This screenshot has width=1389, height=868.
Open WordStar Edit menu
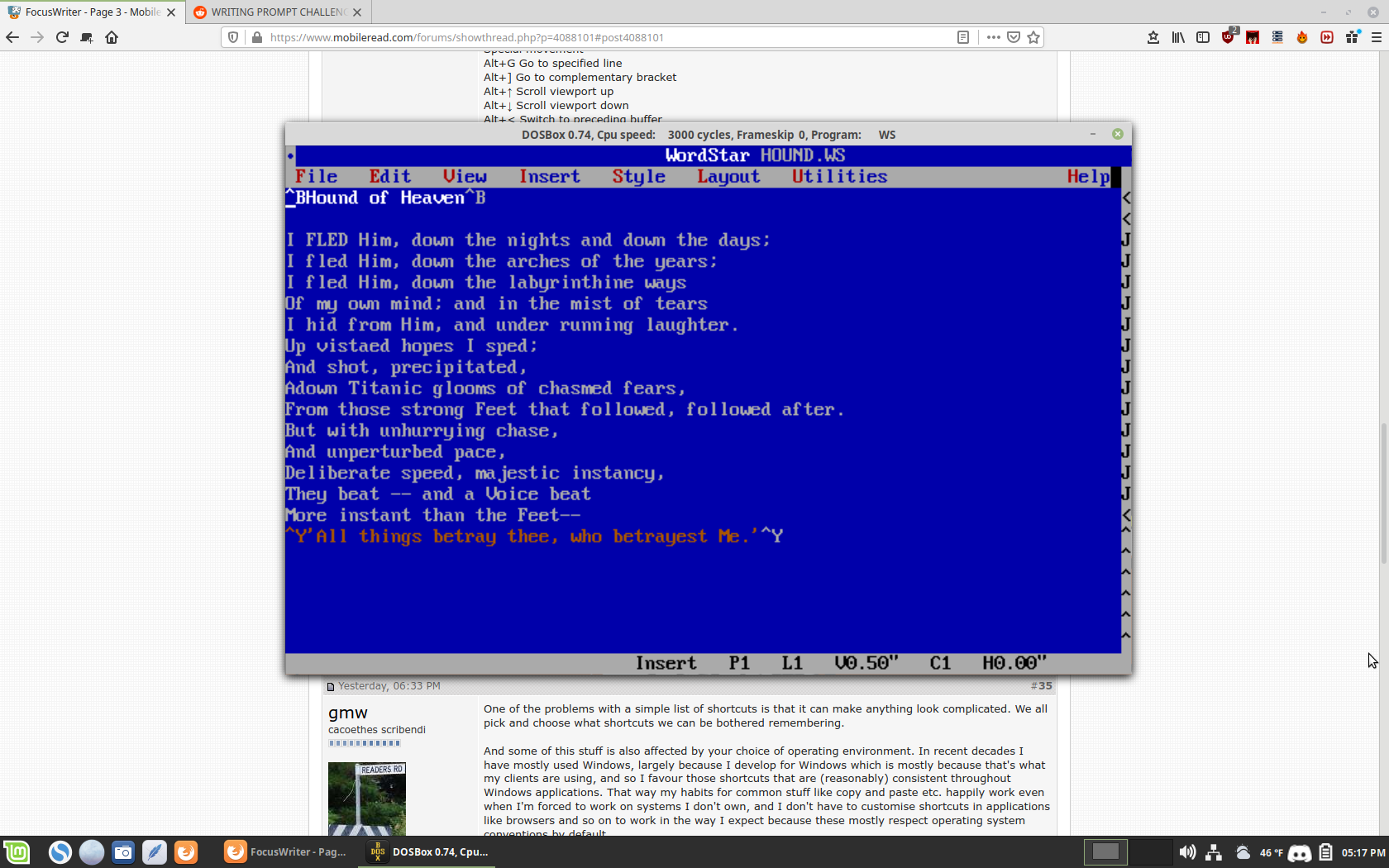390,177
